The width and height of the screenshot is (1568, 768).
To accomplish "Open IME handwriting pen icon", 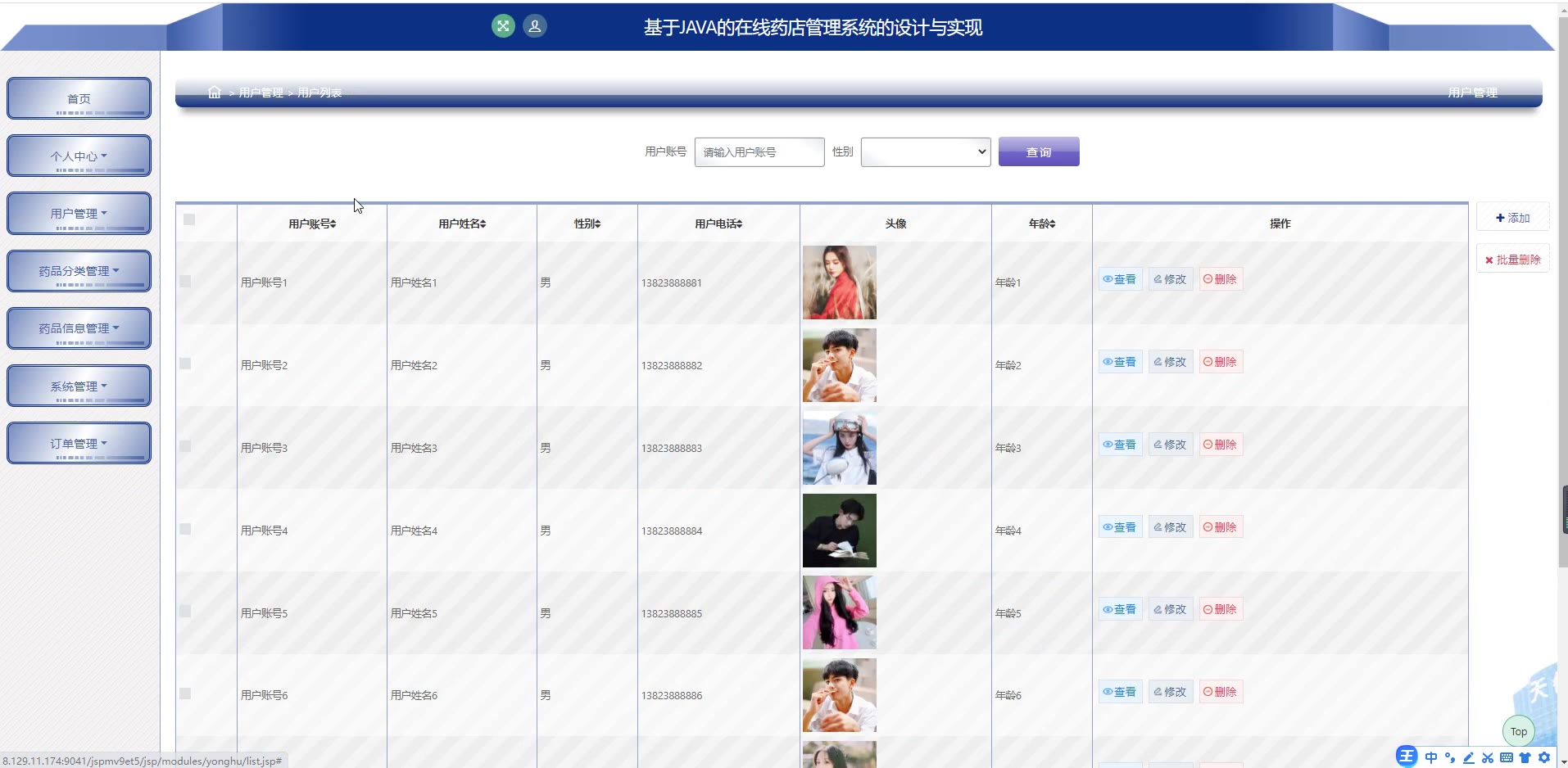I will (1469, 757).
